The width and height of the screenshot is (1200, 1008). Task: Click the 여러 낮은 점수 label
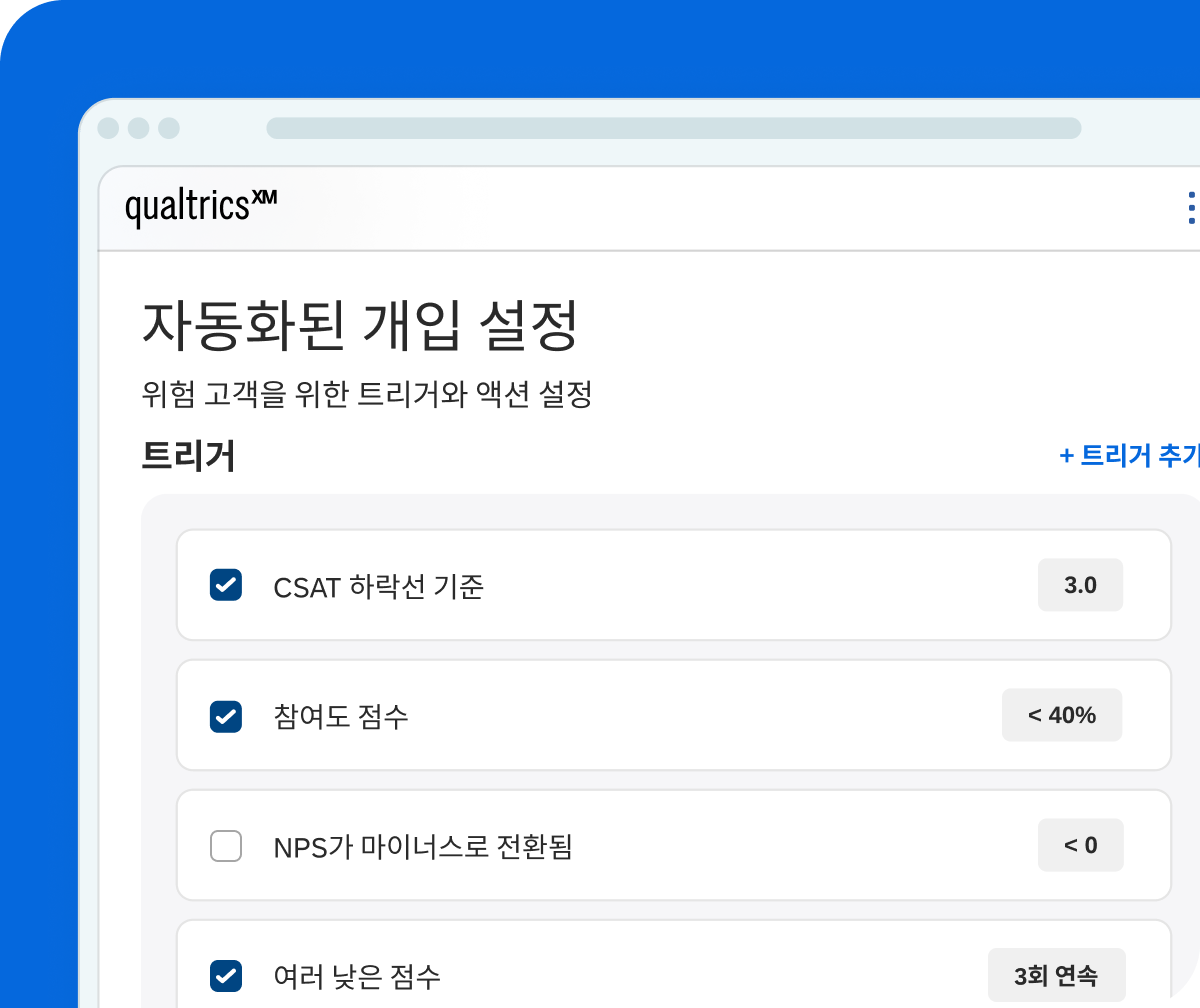click(357, 975)
